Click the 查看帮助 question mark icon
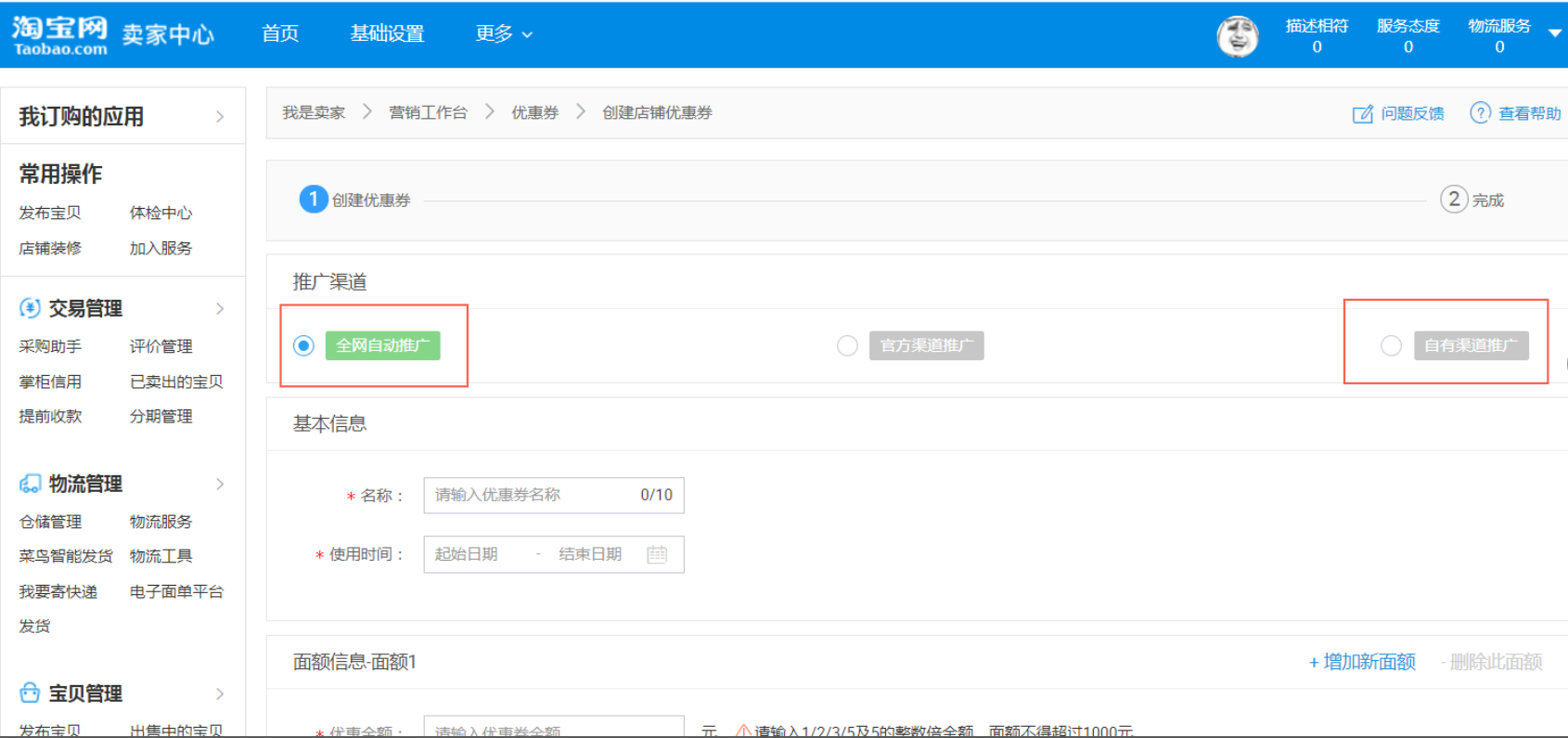 point(1480,112)
